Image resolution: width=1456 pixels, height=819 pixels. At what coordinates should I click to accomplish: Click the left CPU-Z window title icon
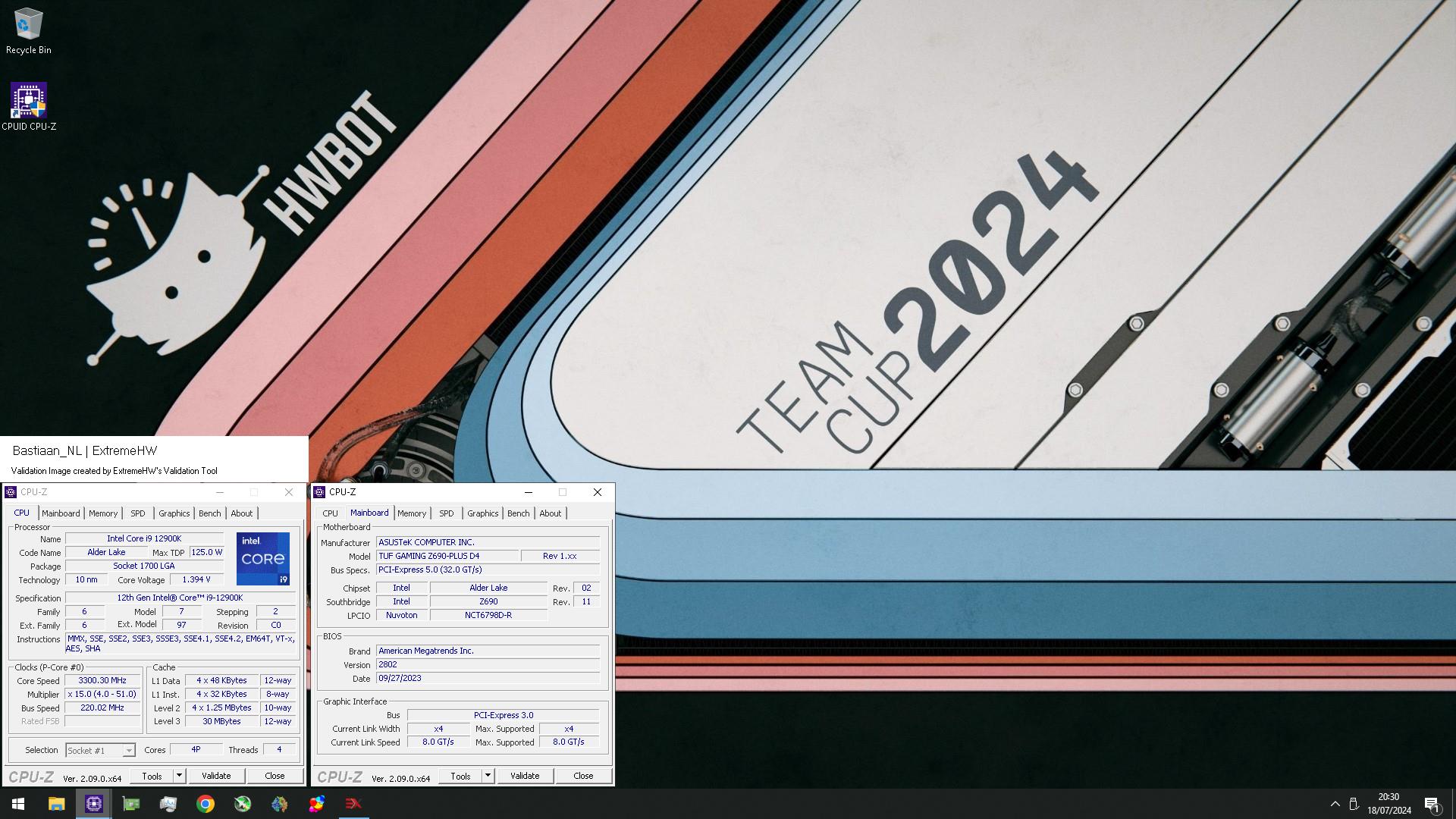point(11,492)
